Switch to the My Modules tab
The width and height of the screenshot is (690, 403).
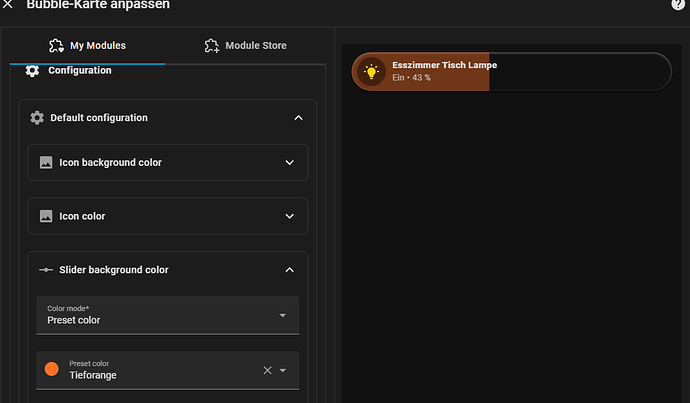click(x=87, y=46)
